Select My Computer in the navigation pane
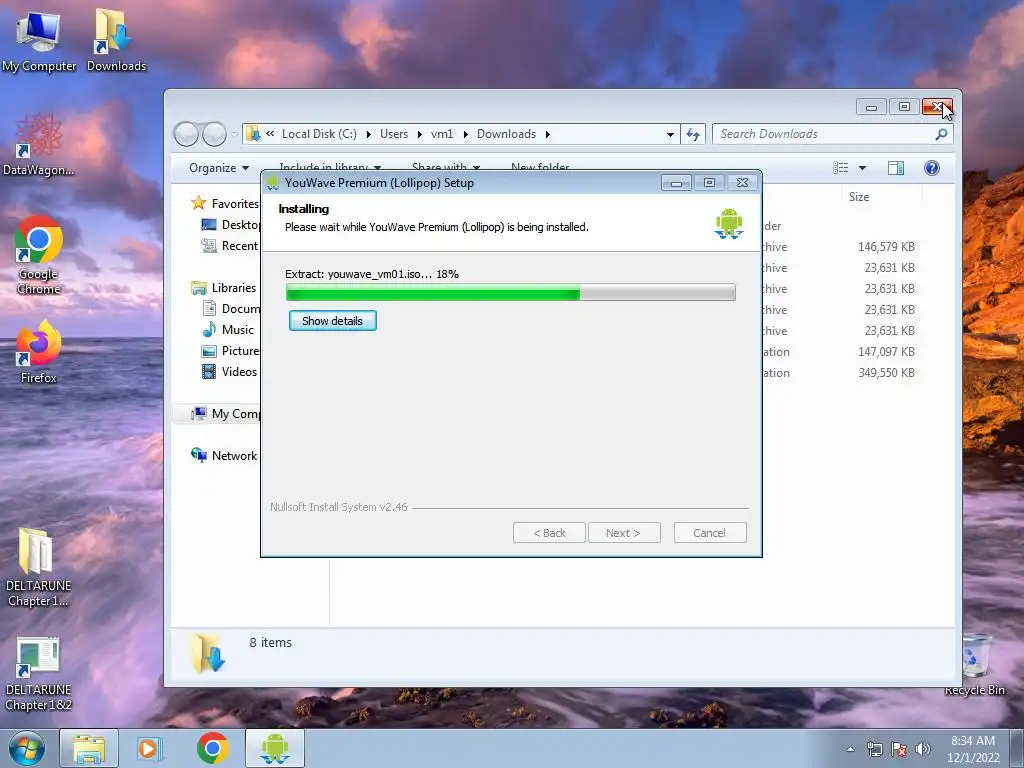The image size is (1024, 768). [x=225, y=414]
